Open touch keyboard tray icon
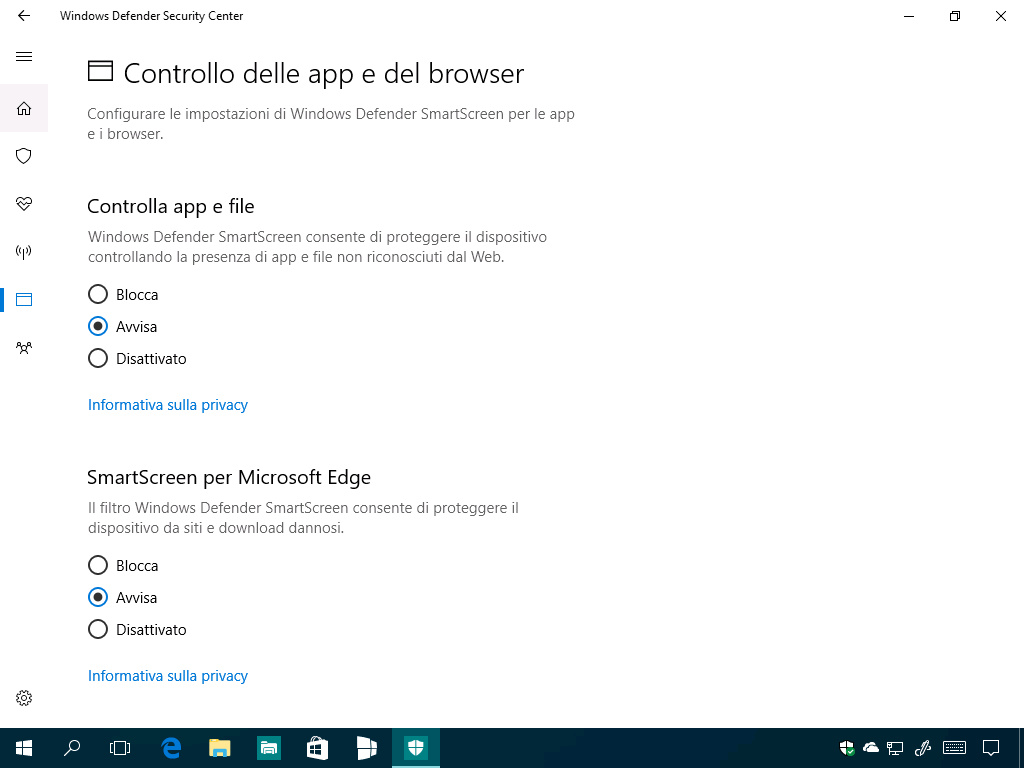This screenshot has height=768, width=1024. 955,748
